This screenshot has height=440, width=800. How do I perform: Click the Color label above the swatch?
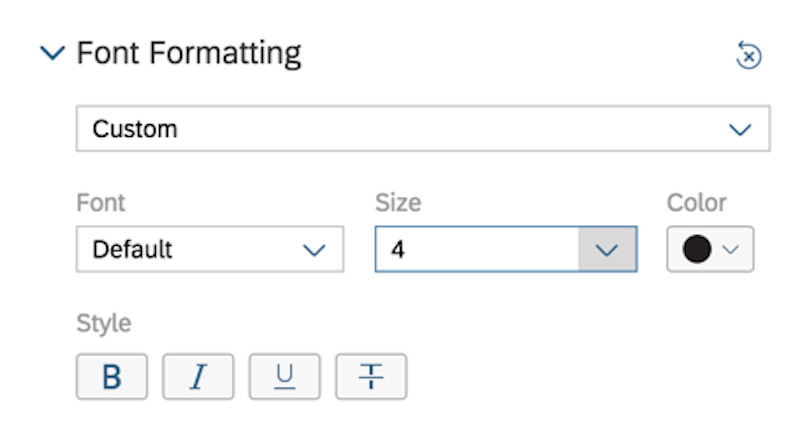point(696,203)
